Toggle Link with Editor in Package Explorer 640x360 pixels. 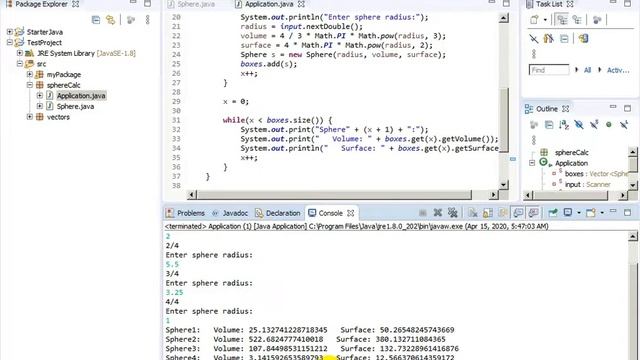111,20
